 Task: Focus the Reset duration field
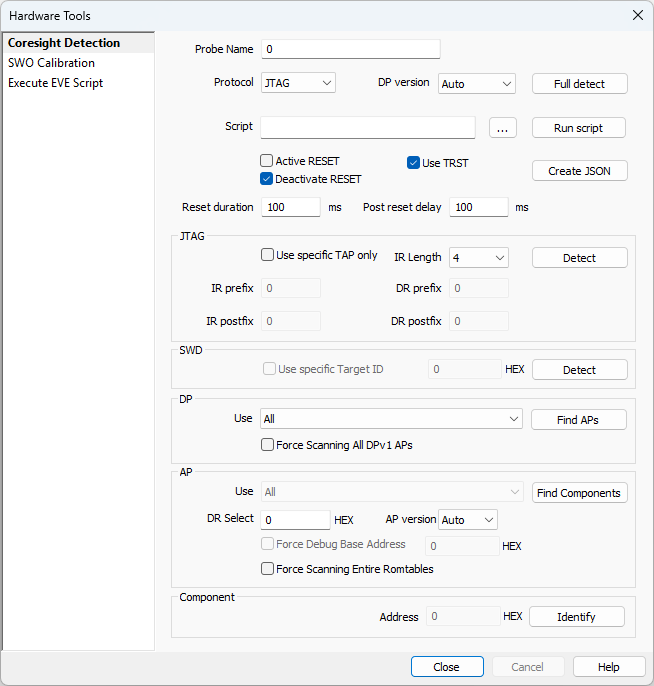pos(290,207)
